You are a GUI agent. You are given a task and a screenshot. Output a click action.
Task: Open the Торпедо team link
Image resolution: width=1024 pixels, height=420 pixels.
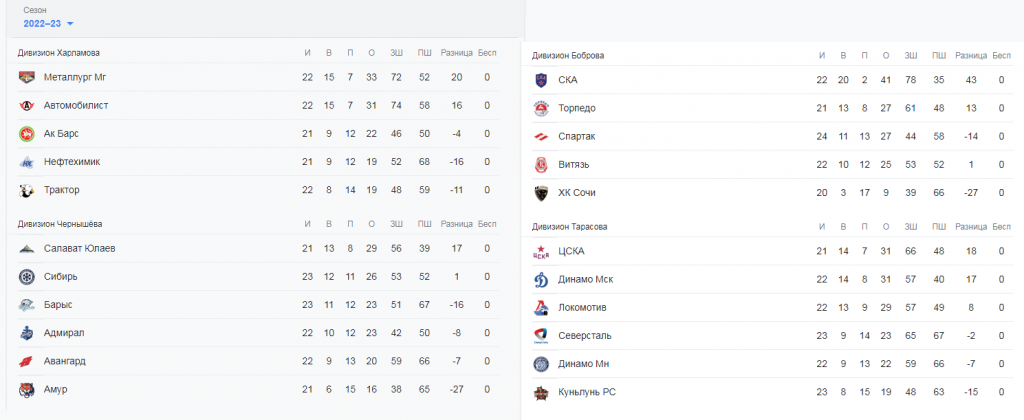577,108
